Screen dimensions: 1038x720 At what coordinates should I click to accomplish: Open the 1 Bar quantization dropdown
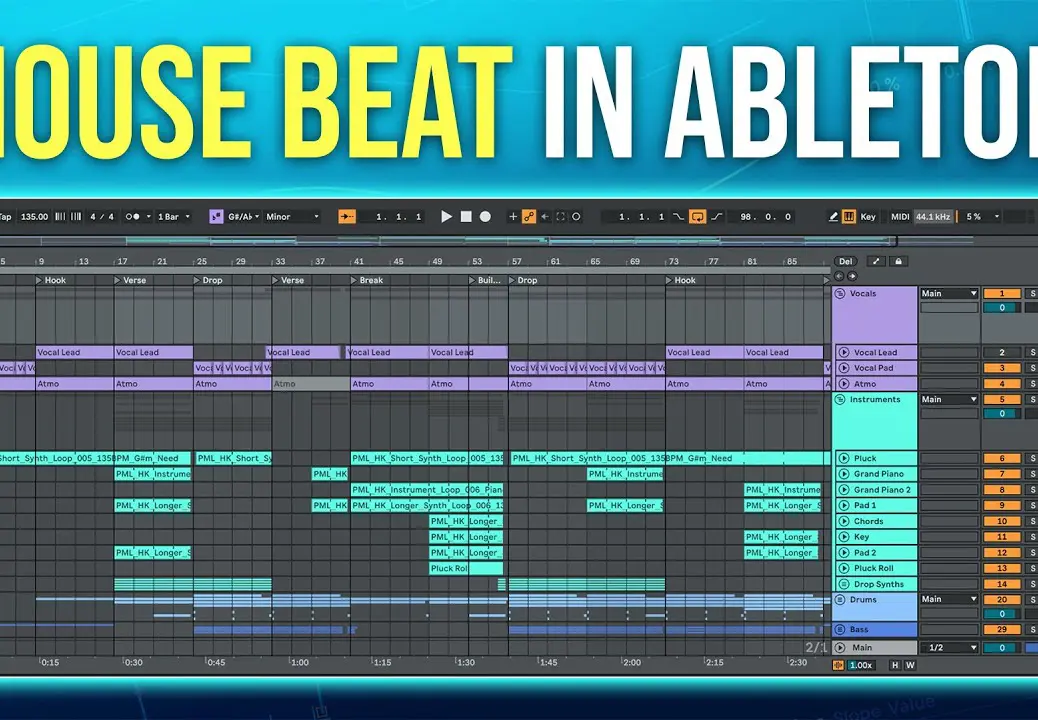(x=173, y=216)
